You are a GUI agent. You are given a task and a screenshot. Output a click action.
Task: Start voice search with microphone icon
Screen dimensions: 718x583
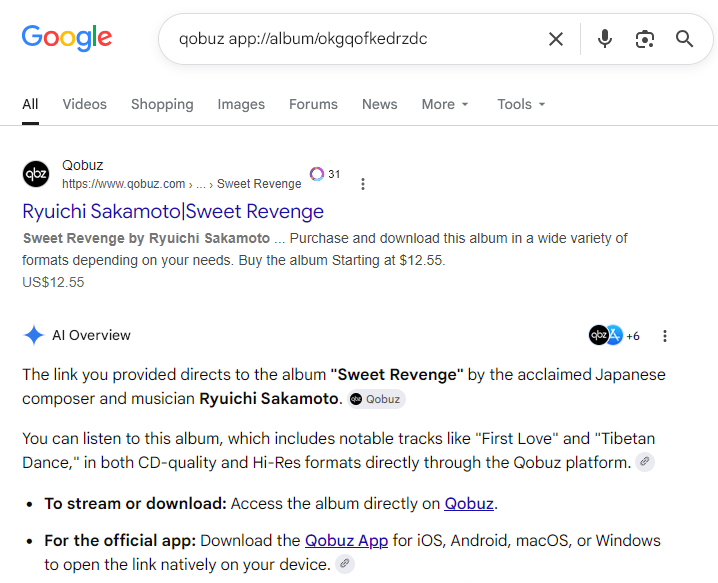tap(605, 39)
